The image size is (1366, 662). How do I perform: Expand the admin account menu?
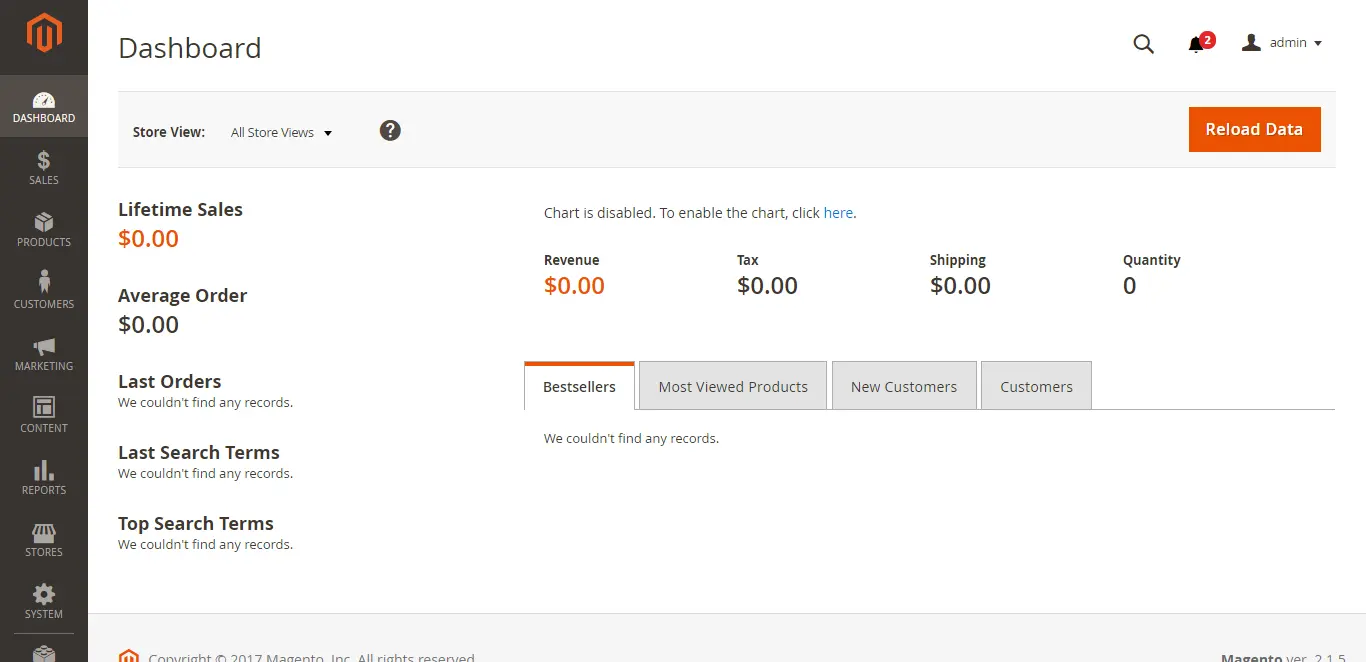tap(1282, 42)
